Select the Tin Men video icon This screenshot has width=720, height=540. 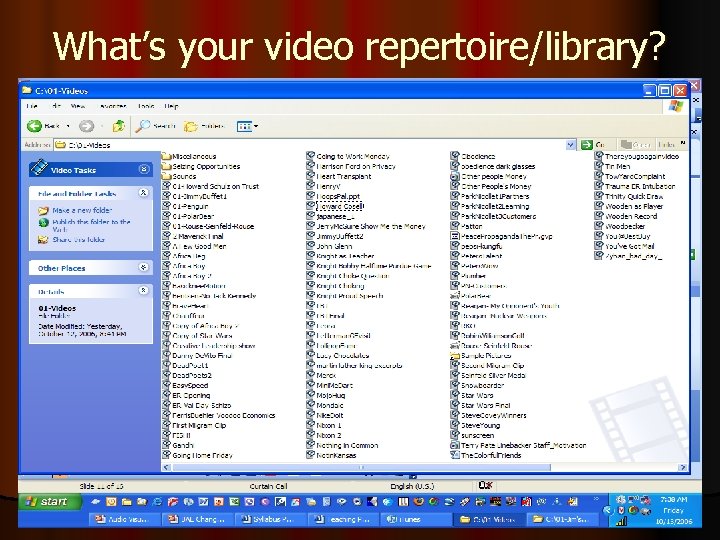coord(599,166)
